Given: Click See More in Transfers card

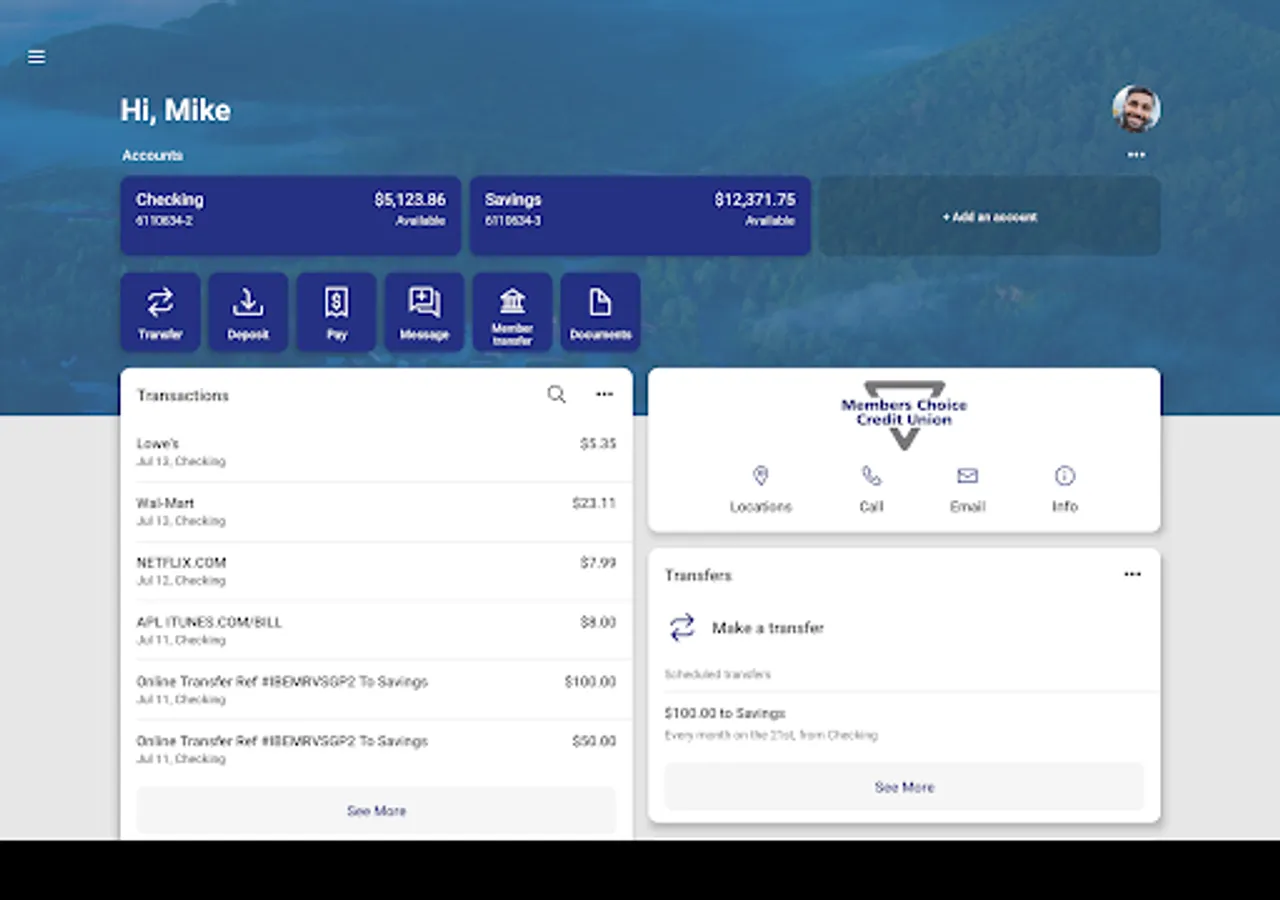Looking at the screenshot, I should coord(904,787).
